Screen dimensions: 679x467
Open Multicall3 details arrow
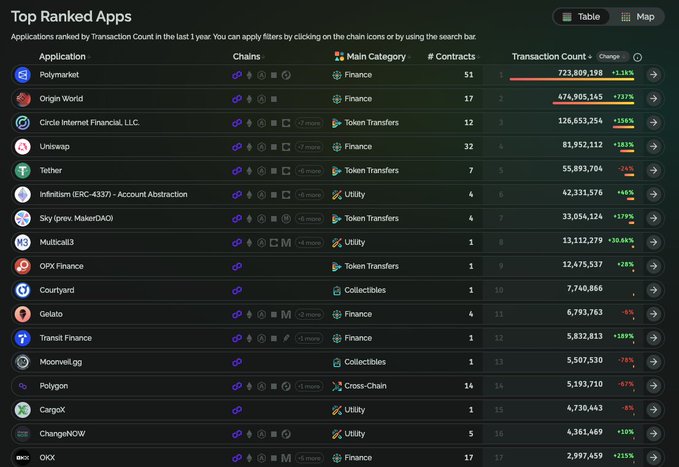click(653, 242)
